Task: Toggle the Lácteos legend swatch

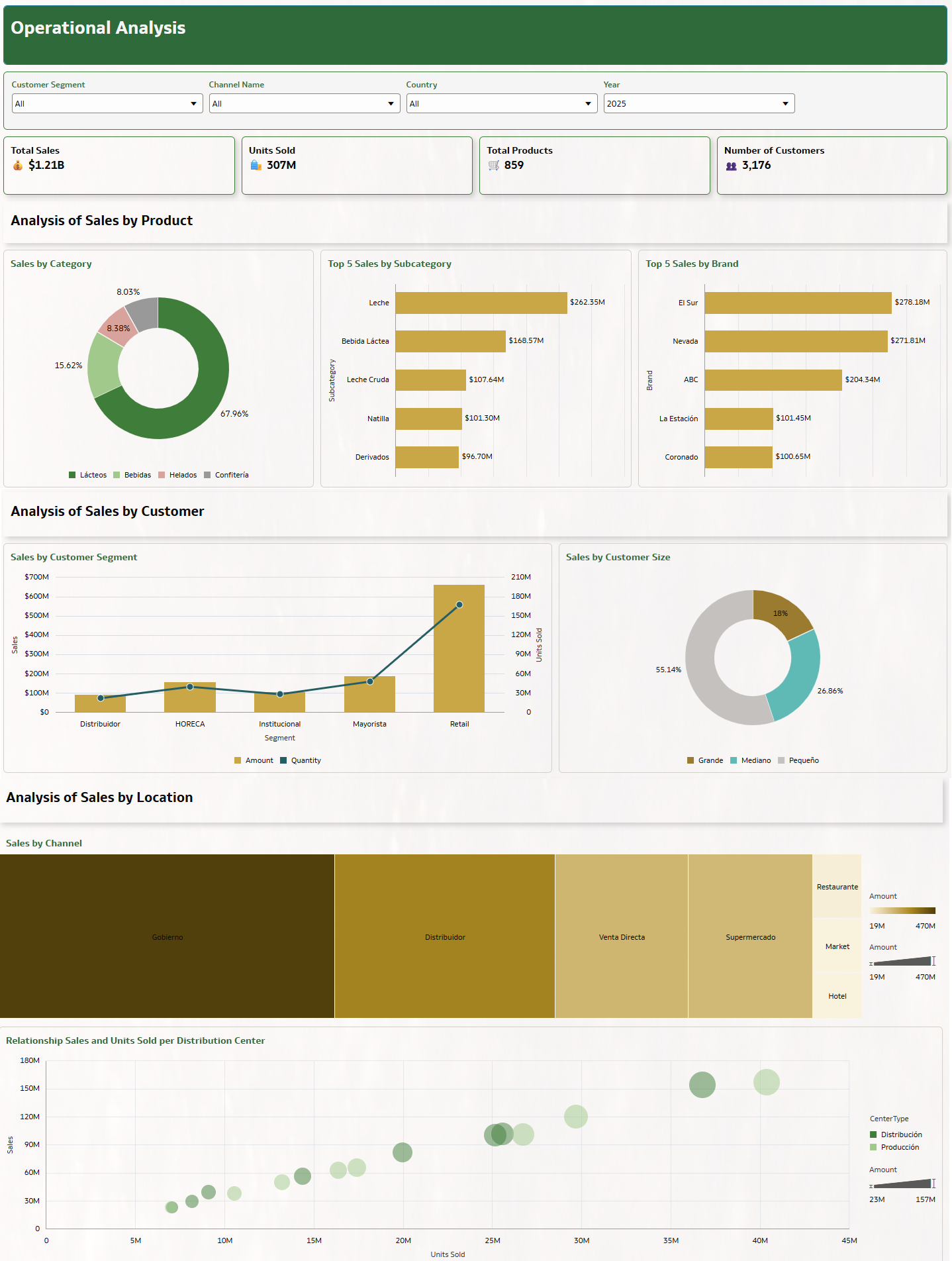Action: click(72, 475)
